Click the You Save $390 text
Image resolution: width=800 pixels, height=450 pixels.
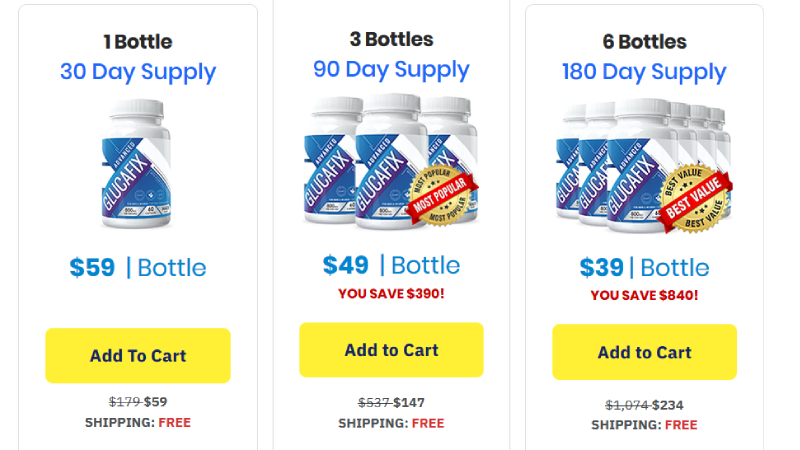point(391,292)
